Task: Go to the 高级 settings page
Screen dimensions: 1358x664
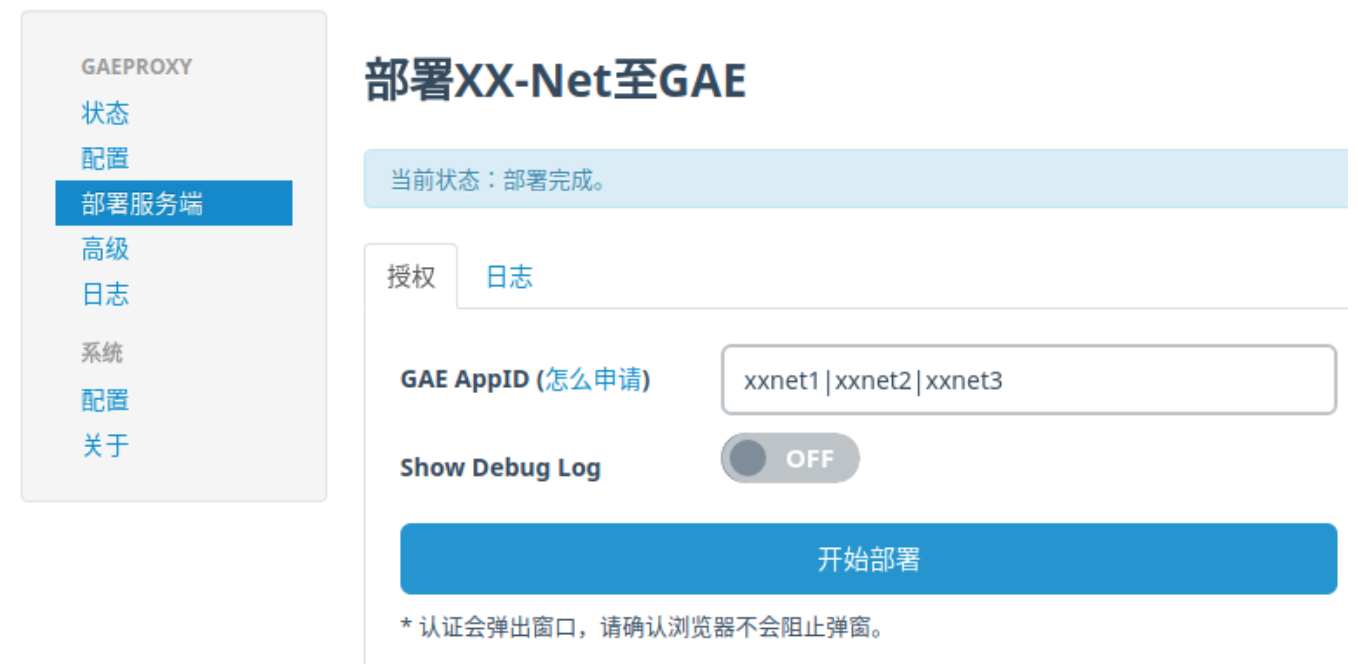Action: click(x=105, y=249)
